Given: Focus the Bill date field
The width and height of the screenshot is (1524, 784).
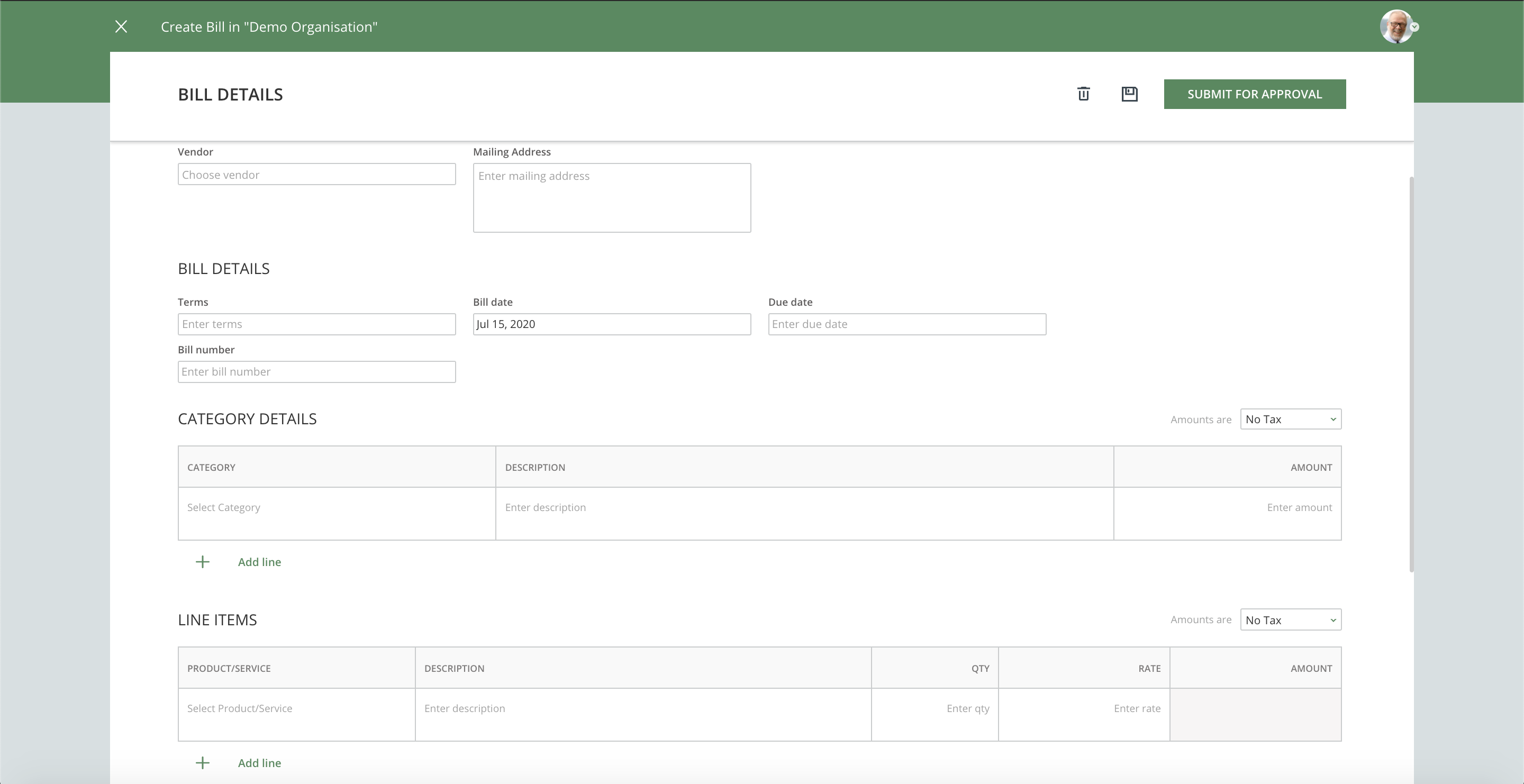Looking at the screenshot, I should pos(611,324).
